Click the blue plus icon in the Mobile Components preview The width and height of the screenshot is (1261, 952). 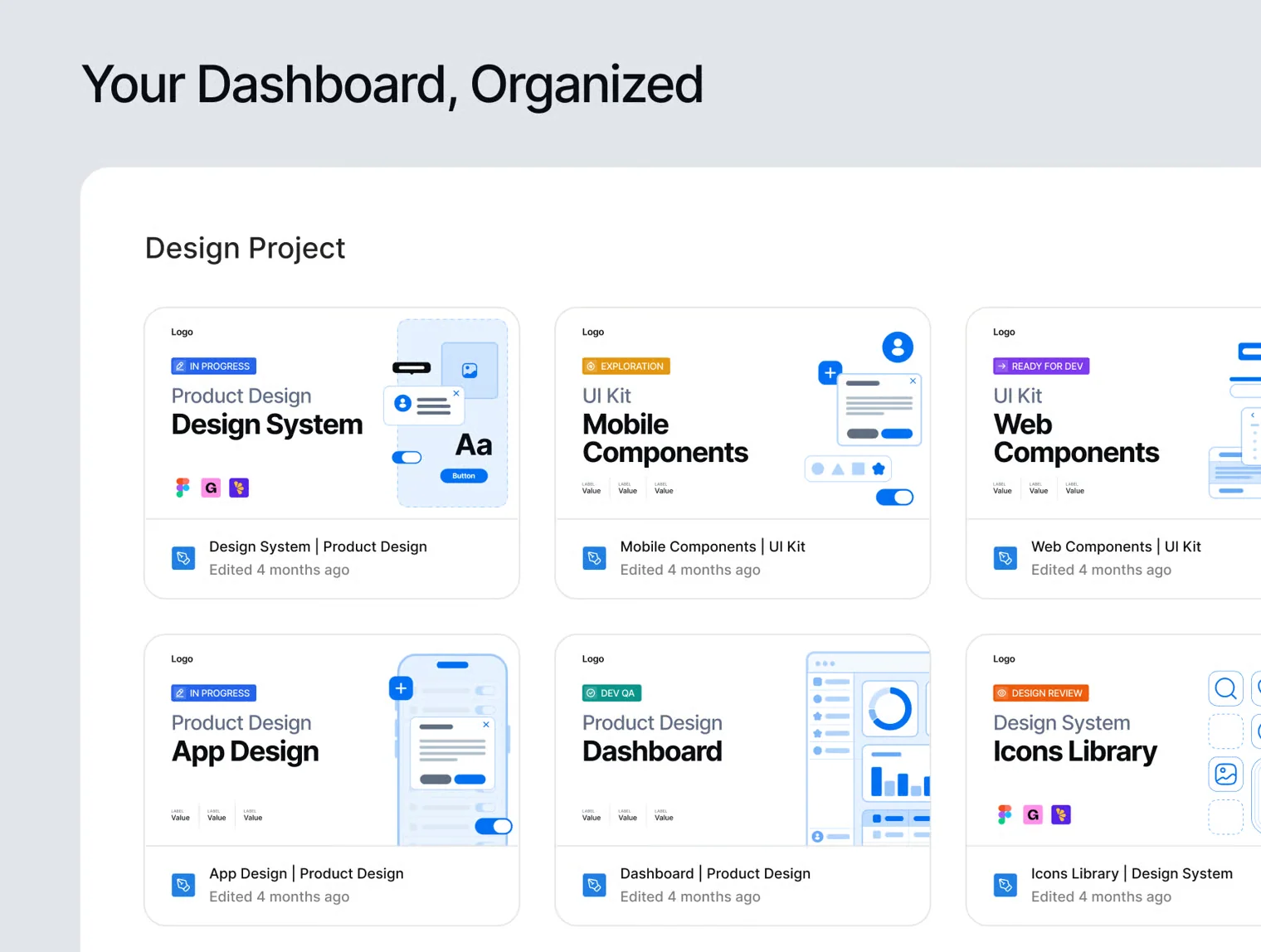[830, 372]
